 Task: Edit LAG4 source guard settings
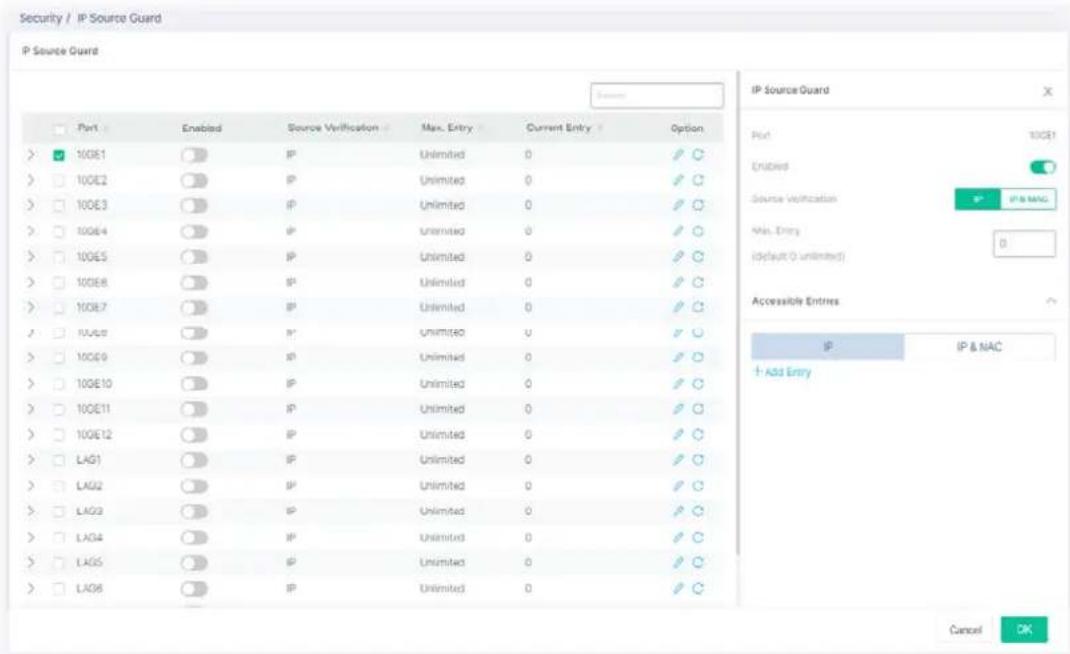coord(678,538)
